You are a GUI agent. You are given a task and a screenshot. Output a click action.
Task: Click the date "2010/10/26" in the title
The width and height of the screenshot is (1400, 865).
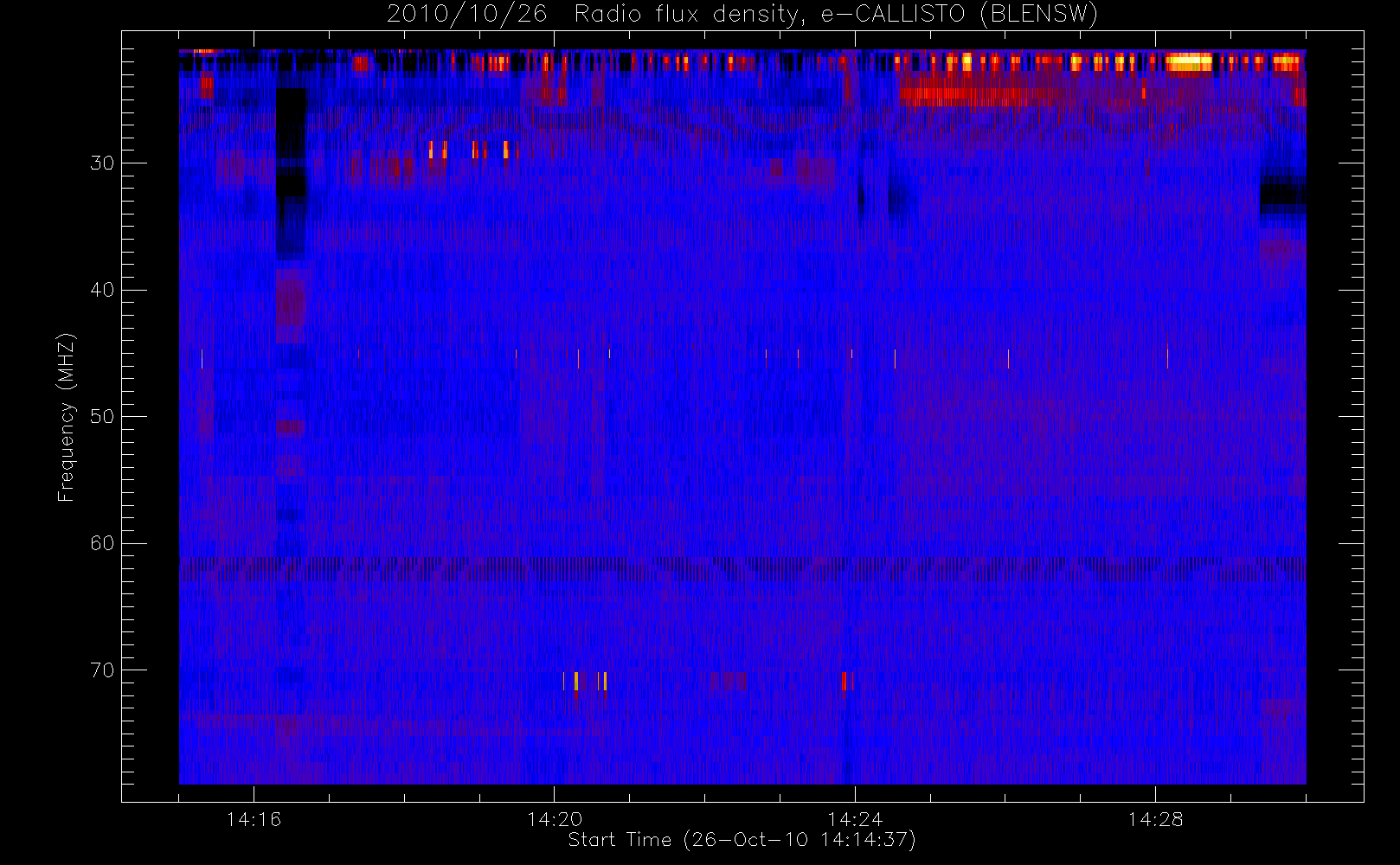point(466,14)
